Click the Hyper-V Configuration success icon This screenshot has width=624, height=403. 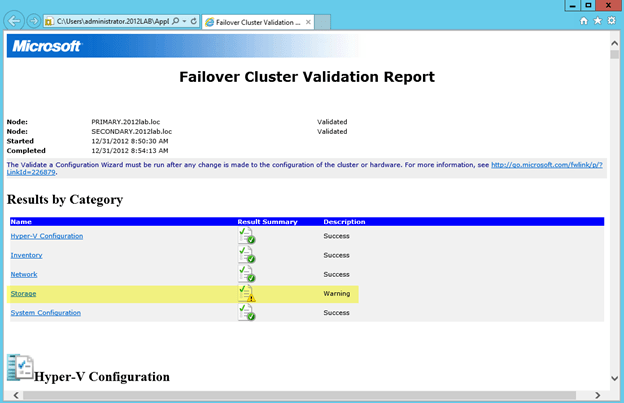tap(246, 236)
